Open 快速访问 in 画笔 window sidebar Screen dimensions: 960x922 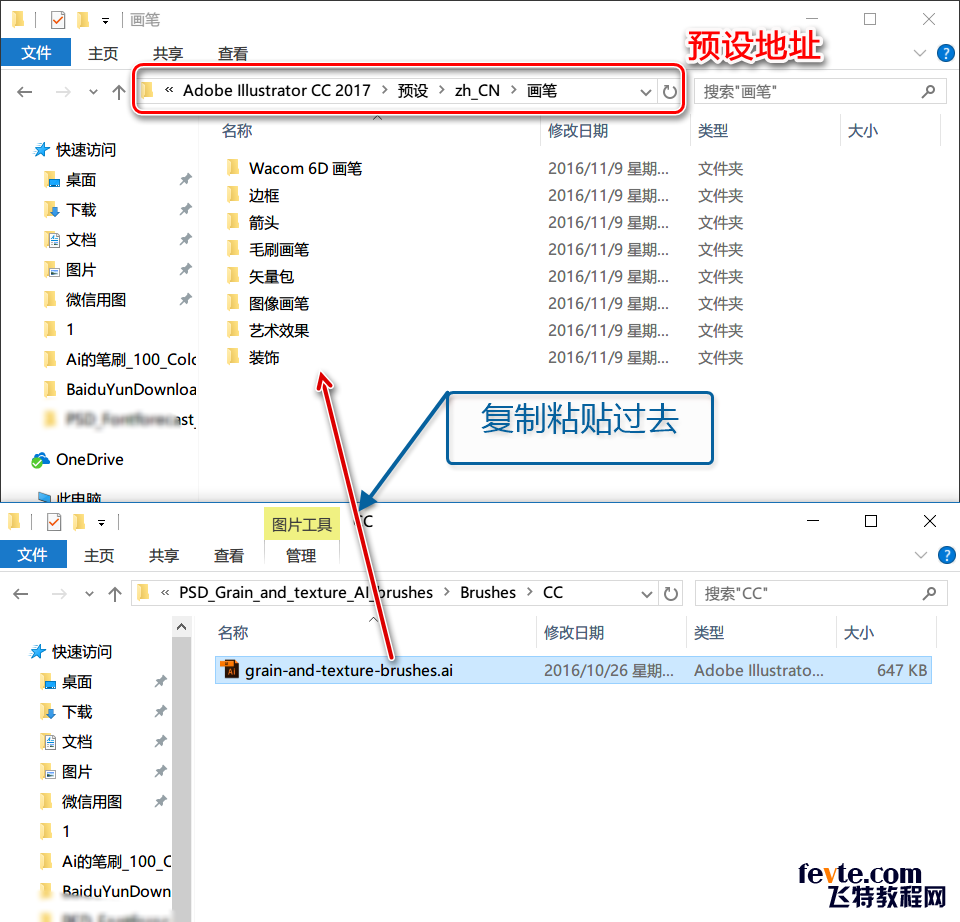pyautogui.click(x=86, y=150)
